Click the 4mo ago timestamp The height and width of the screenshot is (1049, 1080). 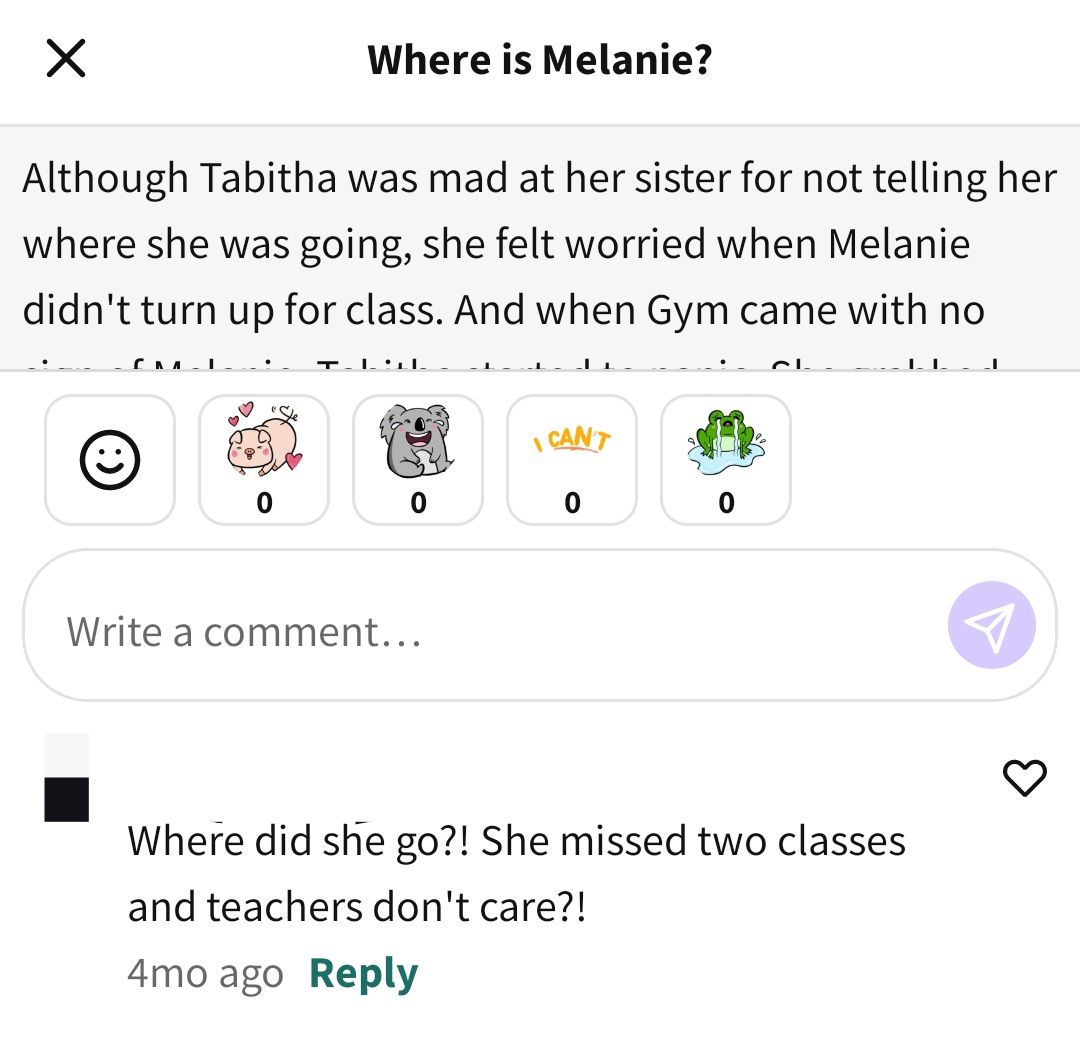205,973
